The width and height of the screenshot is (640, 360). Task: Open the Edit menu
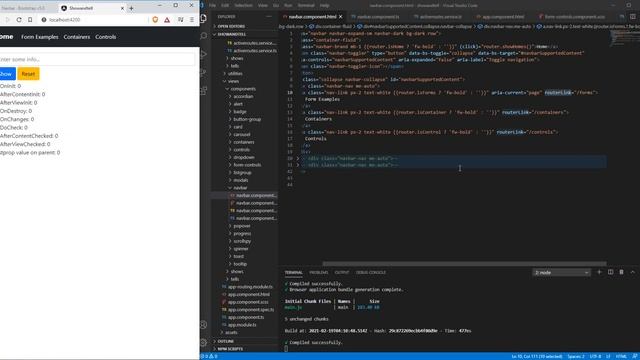(225, 5)
